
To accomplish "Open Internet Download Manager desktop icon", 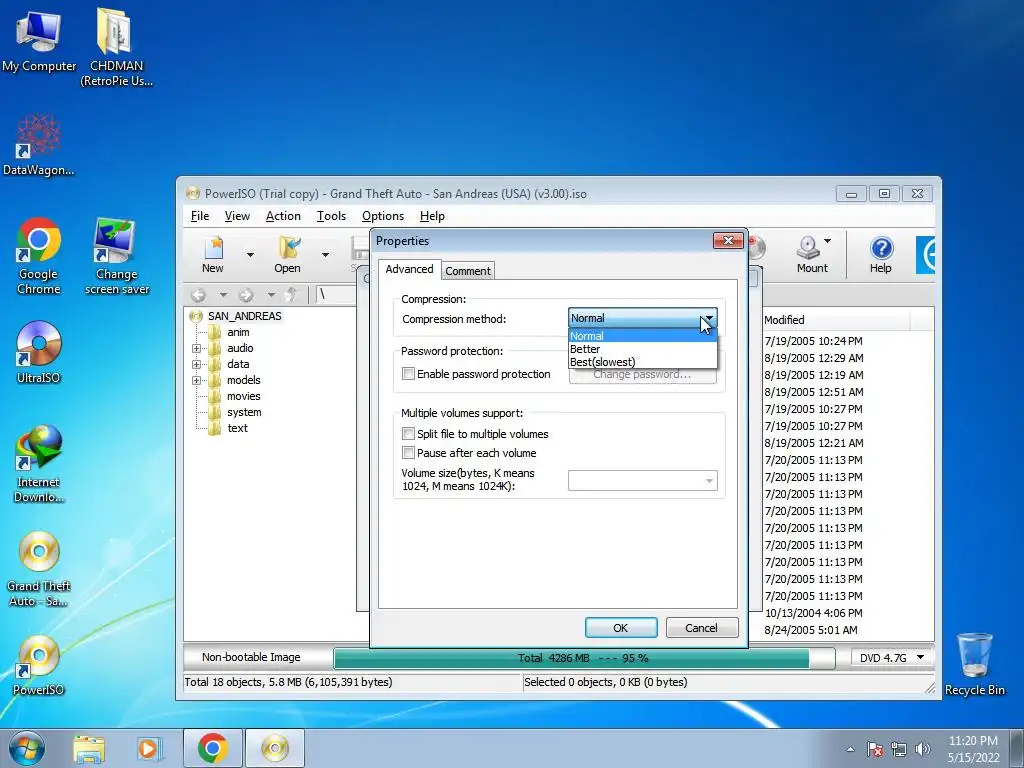I will (39, 464).
